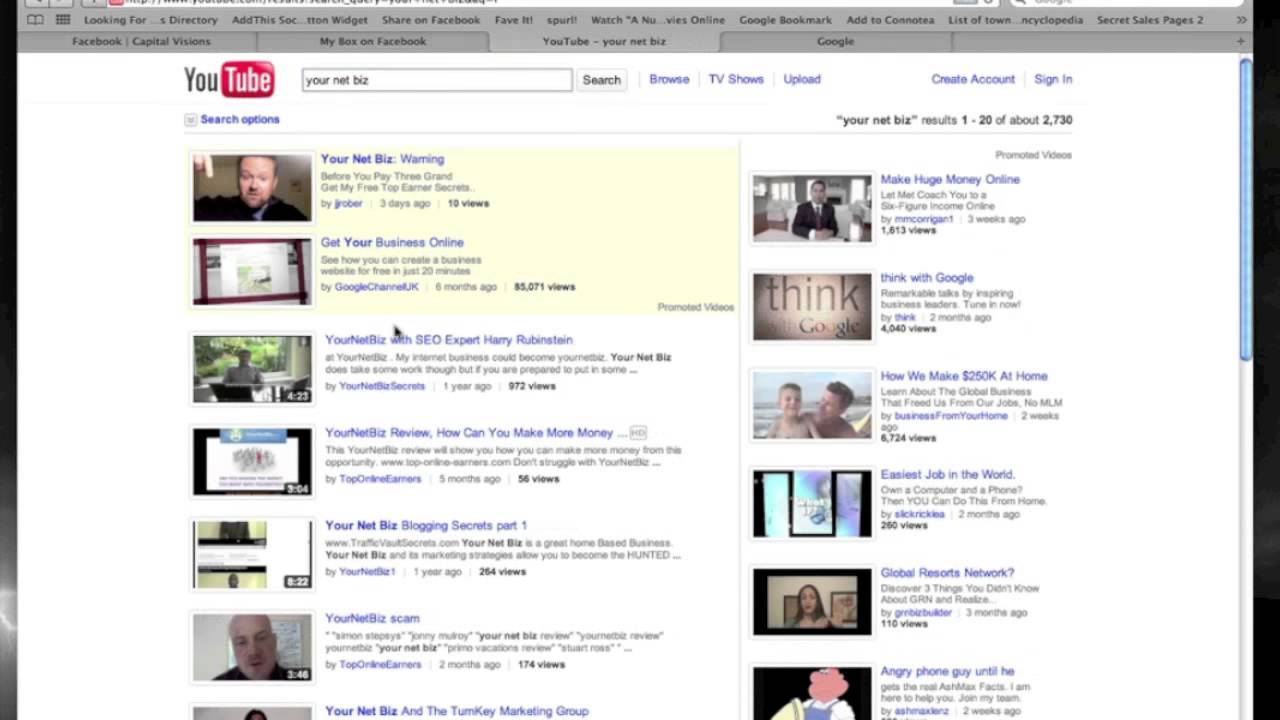Viewport: 1280px width, 720px height.
Task: Open a new tab with the plus button
Action: 1241,41
